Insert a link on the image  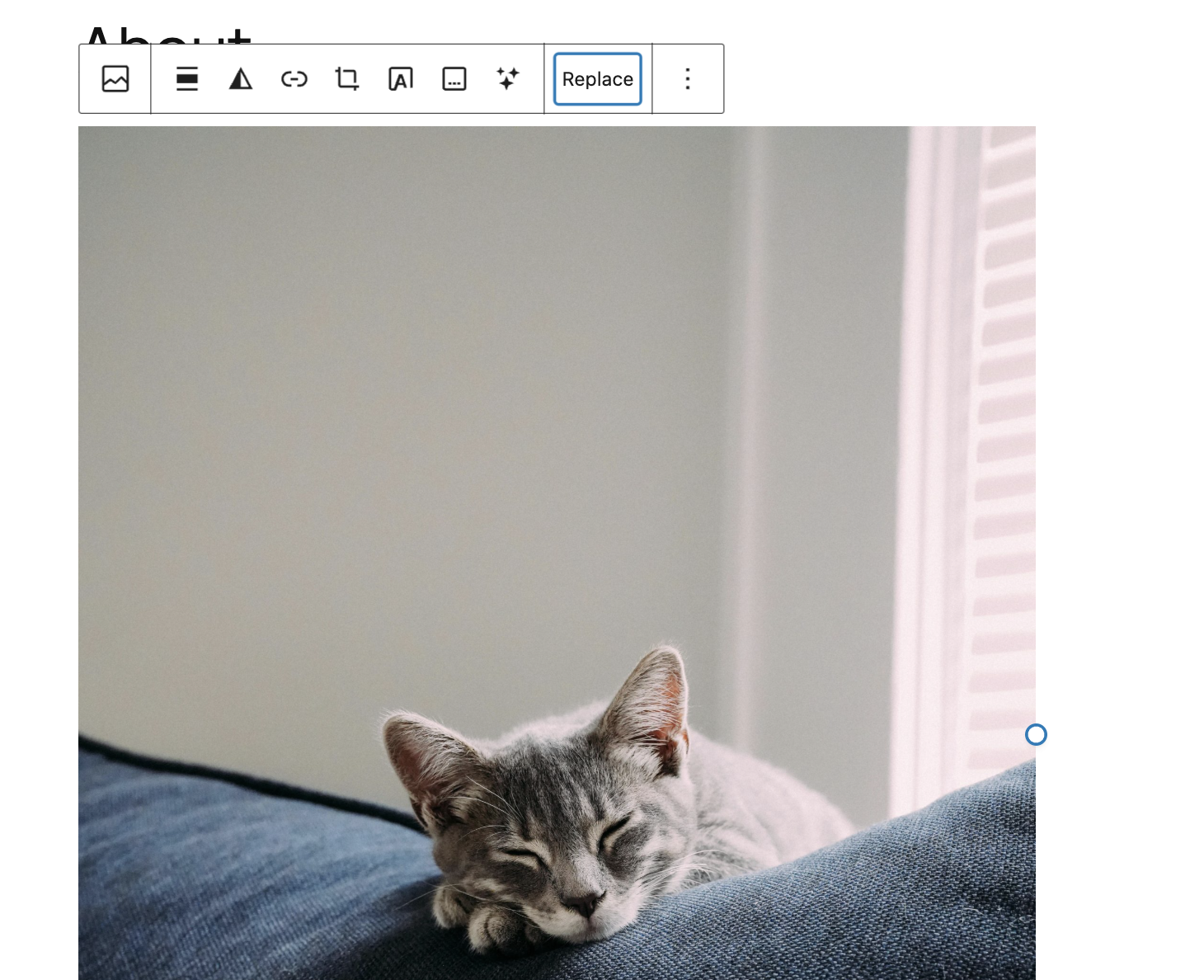coord(294,79)
